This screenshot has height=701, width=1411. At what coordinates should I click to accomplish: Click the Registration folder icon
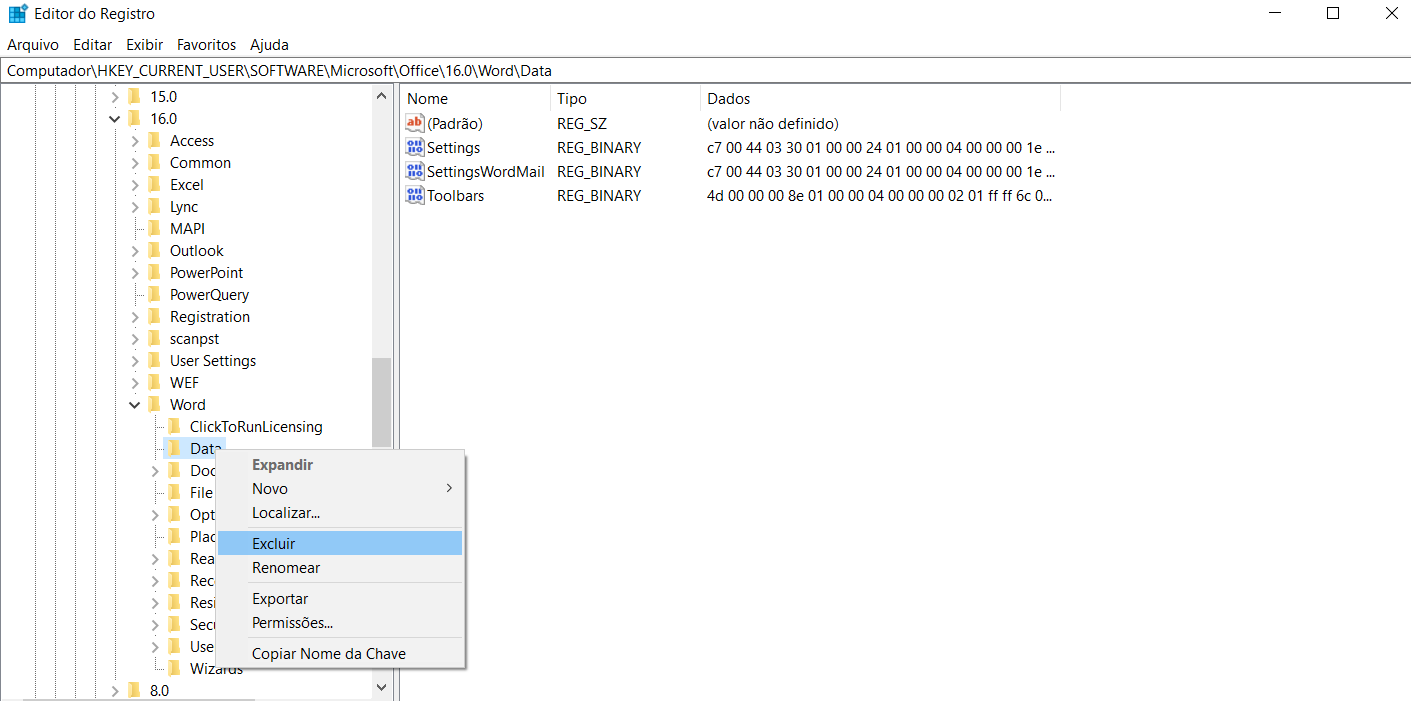point(154,317)
